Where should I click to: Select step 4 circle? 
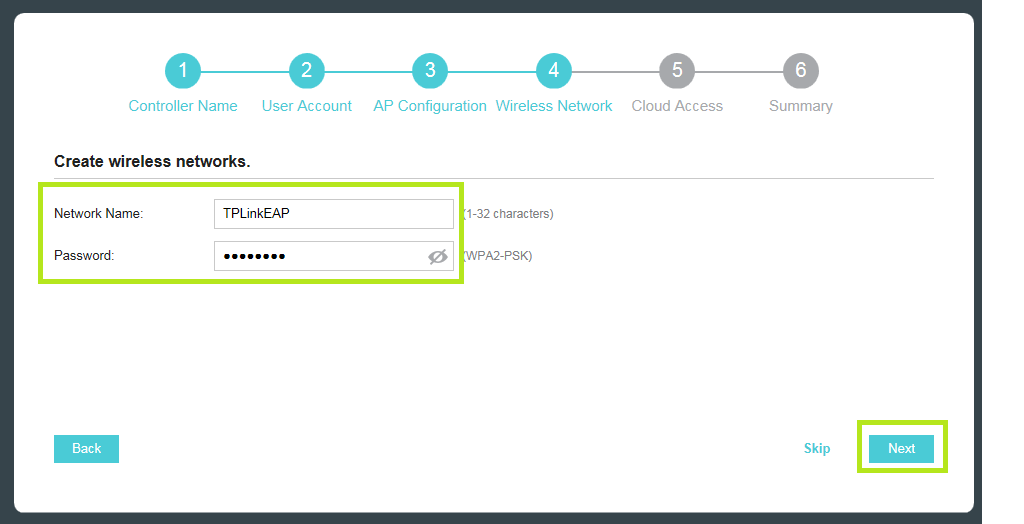pos(554,71)
